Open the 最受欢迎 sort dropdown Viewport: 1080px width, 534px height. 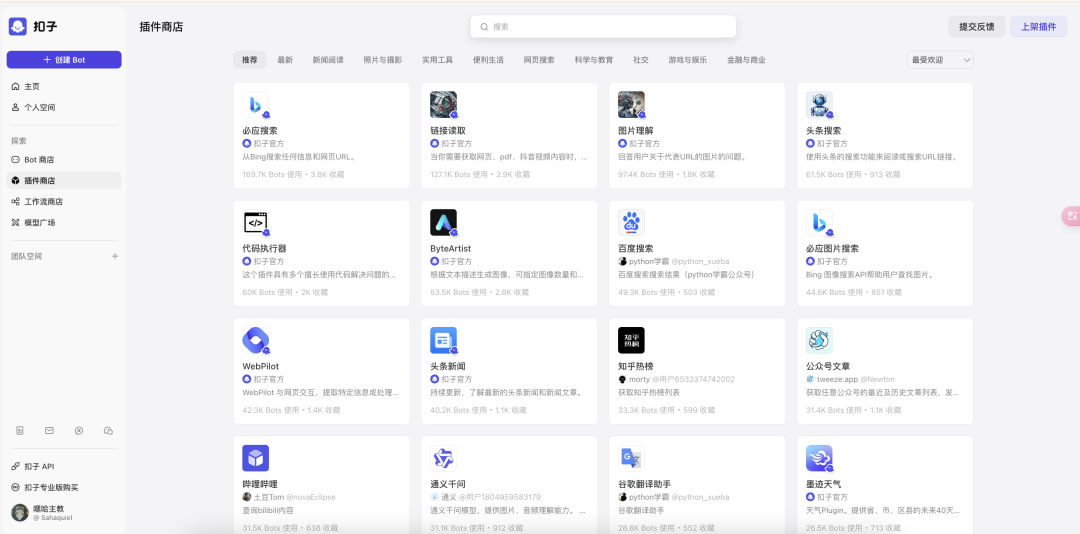click(x=940, y=60)
